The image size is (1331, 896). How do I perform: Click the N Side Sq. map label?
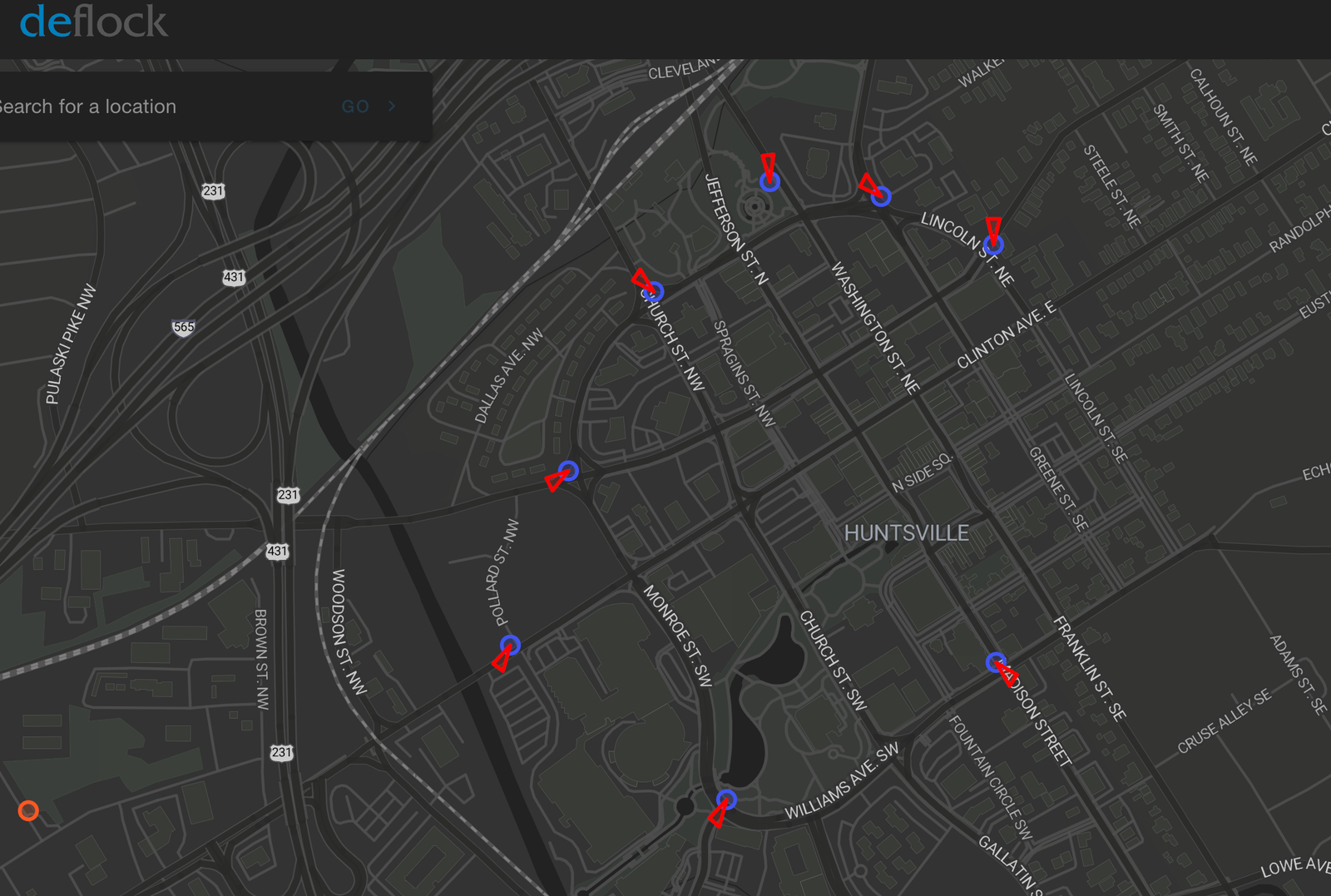pyautogui.click(x=922, y=473)
